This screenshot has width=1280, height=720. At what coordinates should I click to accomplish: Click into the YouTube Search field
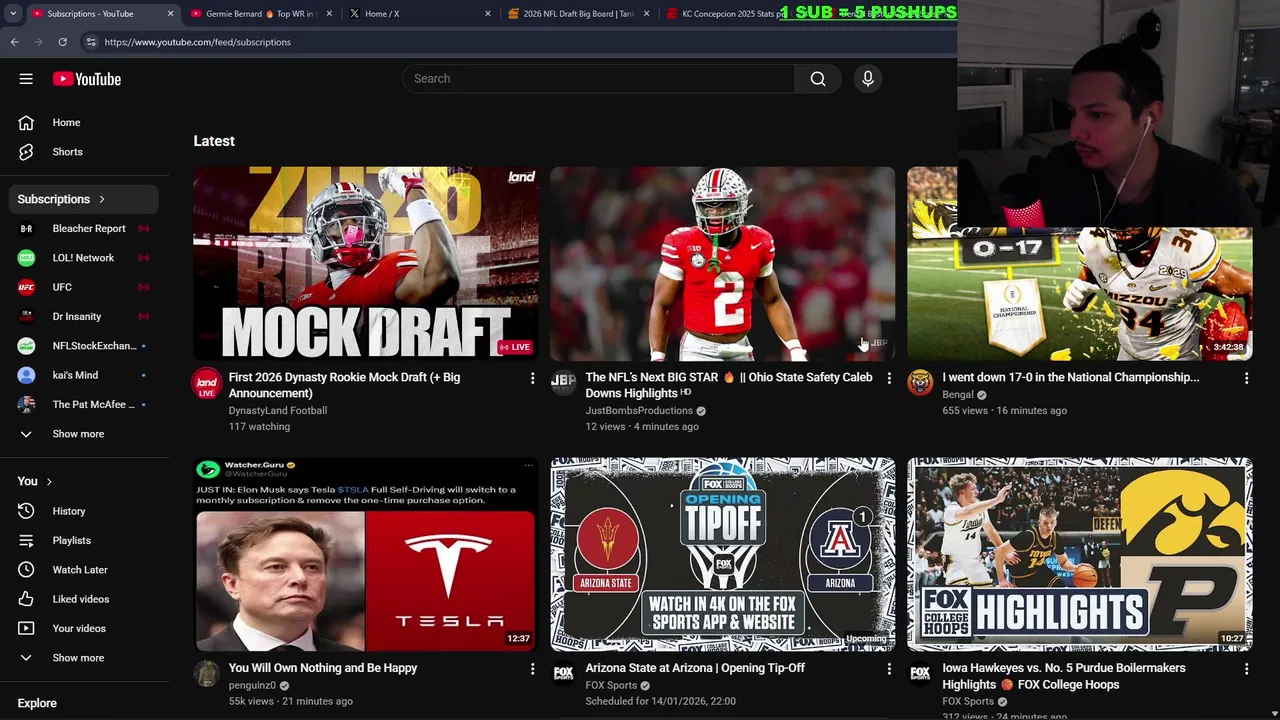[598, 79]
